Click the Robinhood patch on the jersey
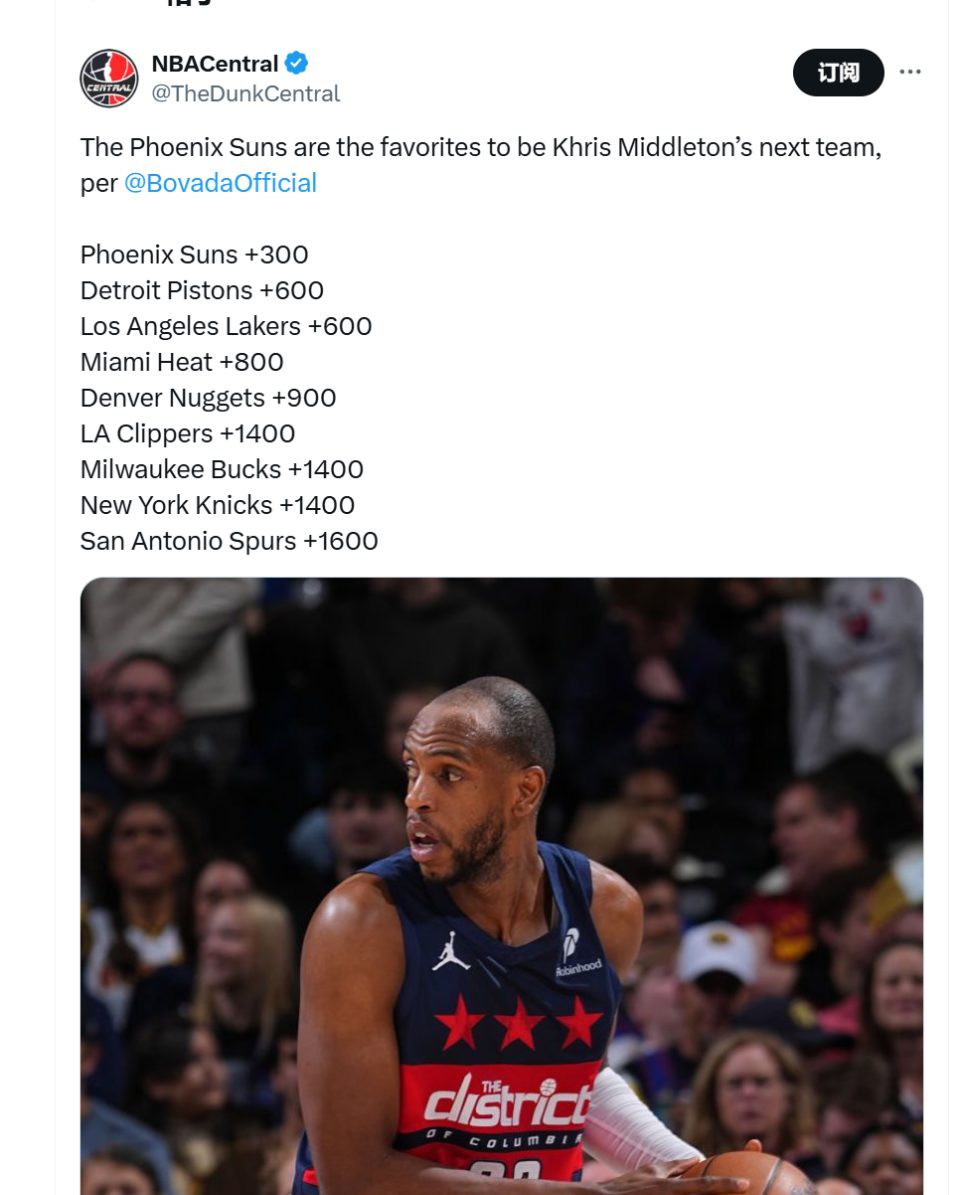This screenshot has height=1195, width=960. (577, 952)
